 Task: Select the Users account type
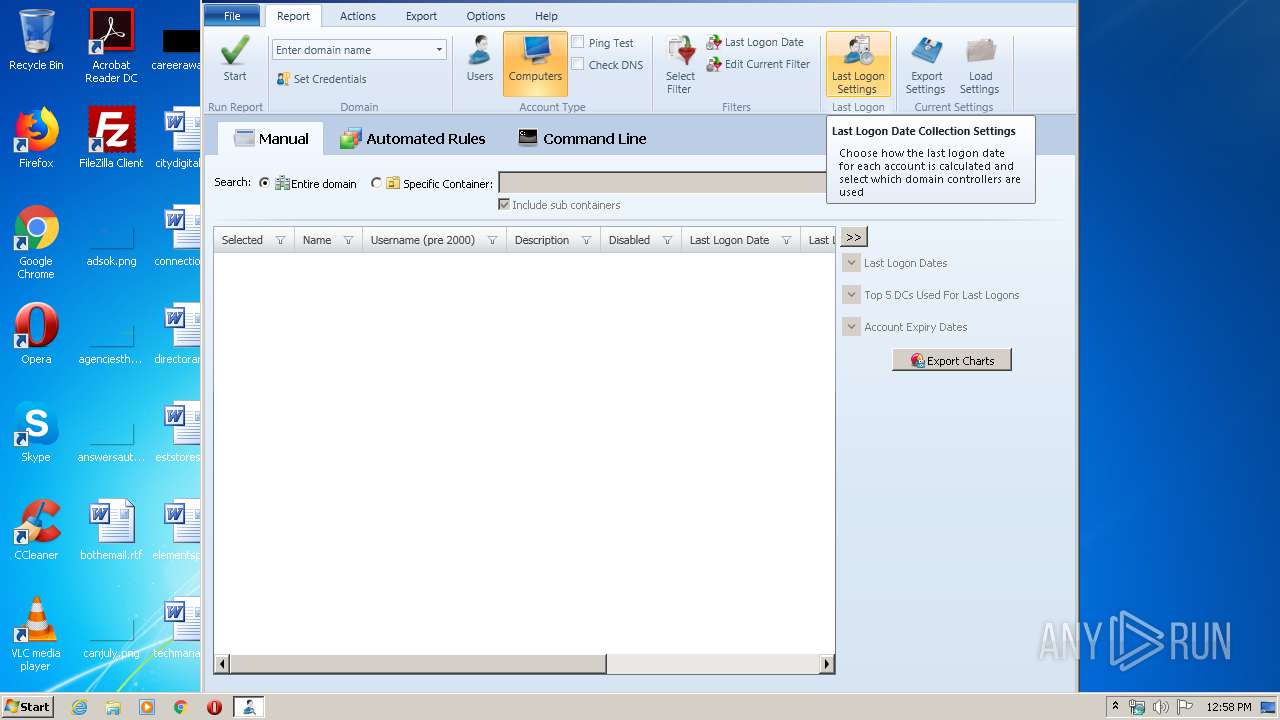[480, 60]
